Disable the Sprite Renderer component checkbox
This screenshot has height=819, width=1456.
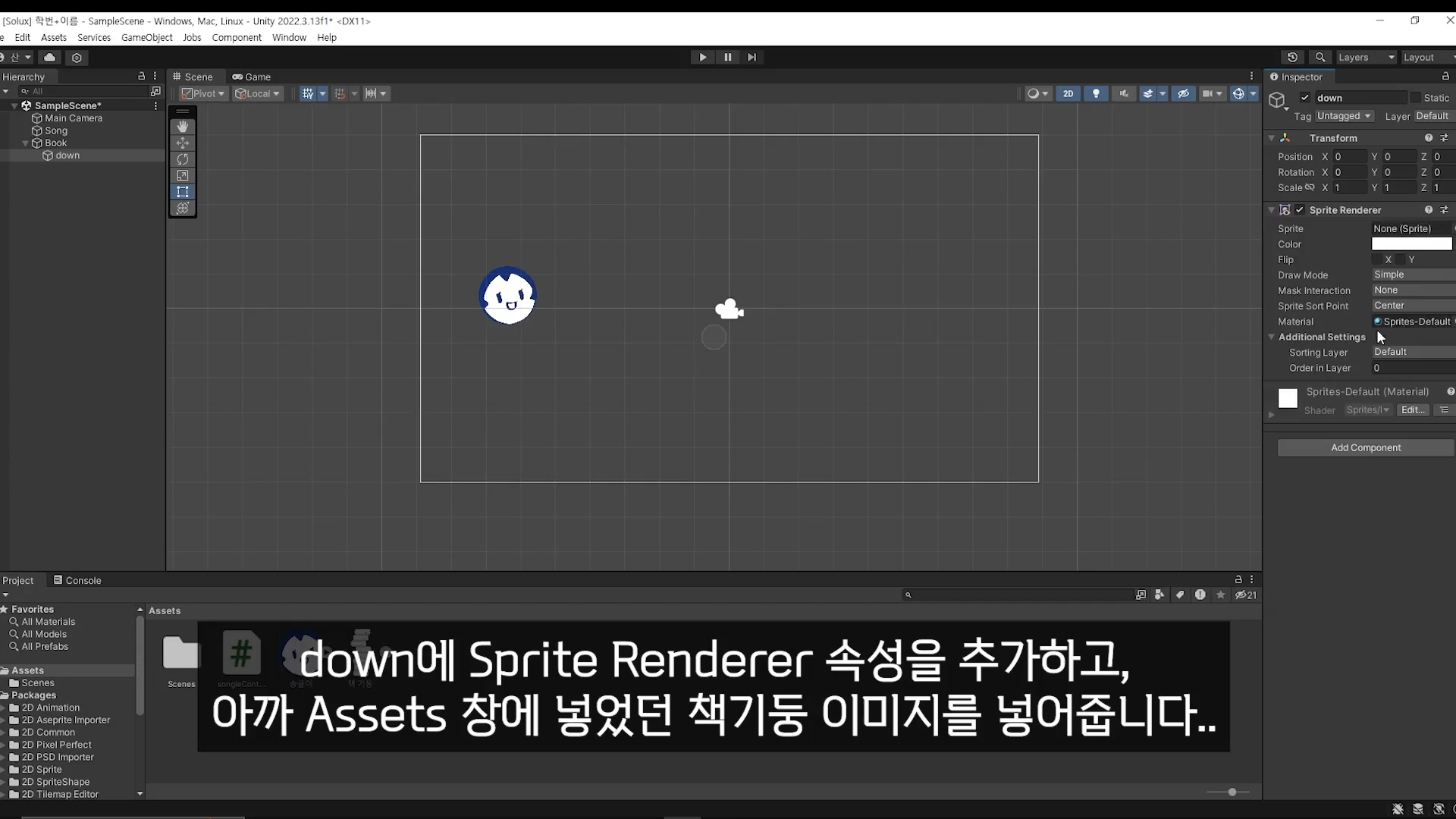1300,210
